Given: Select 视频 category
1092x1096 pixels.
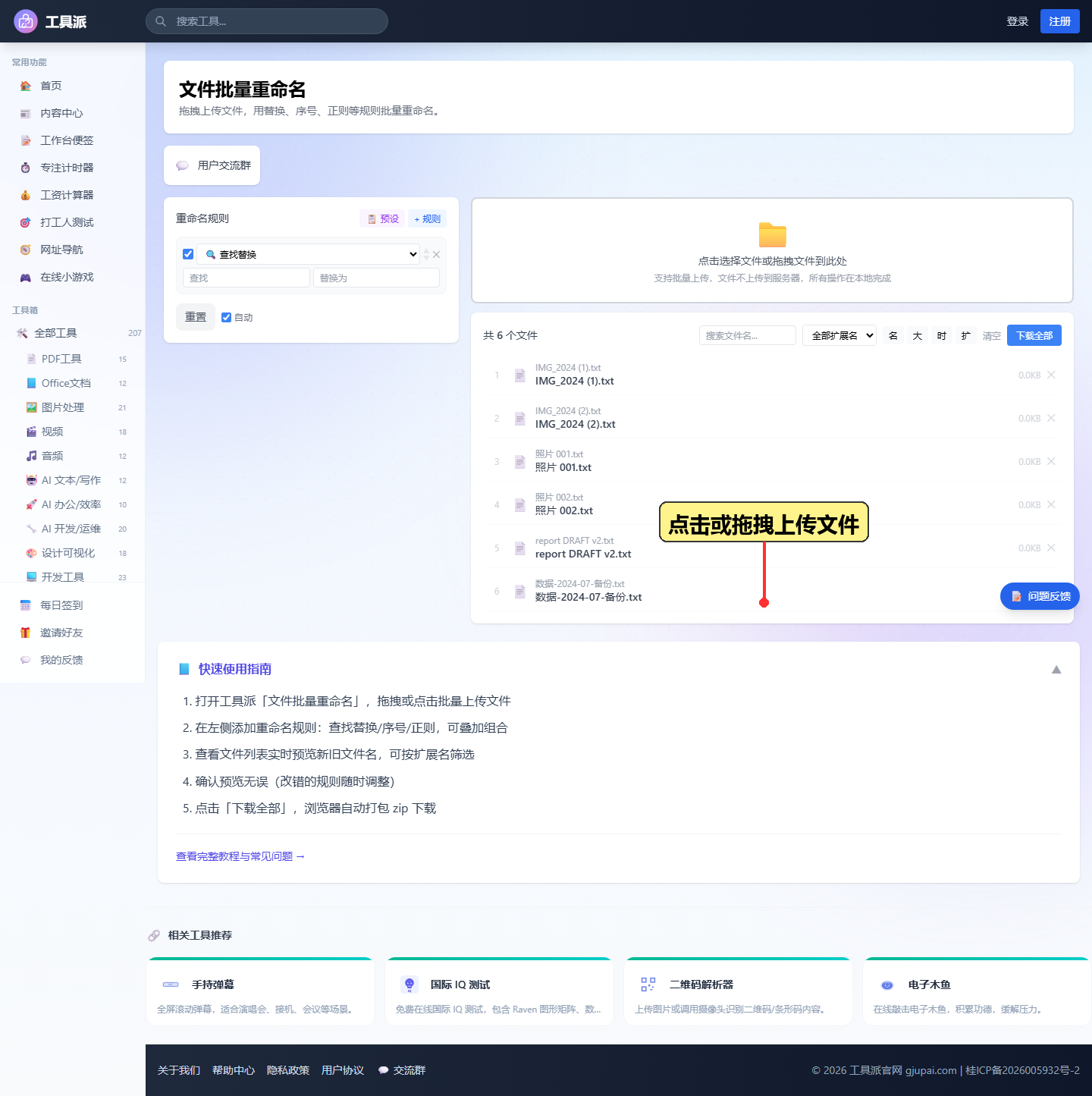Looking at the screenshot, I should (76, 432).
